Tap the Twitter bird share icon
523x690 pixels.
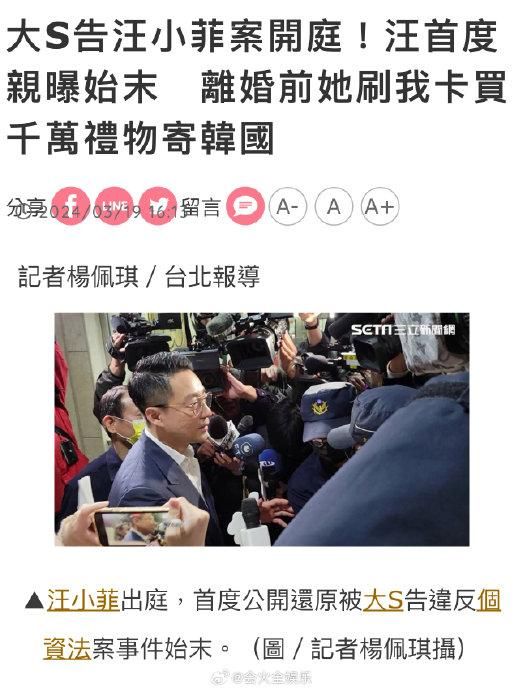(157, 206)
